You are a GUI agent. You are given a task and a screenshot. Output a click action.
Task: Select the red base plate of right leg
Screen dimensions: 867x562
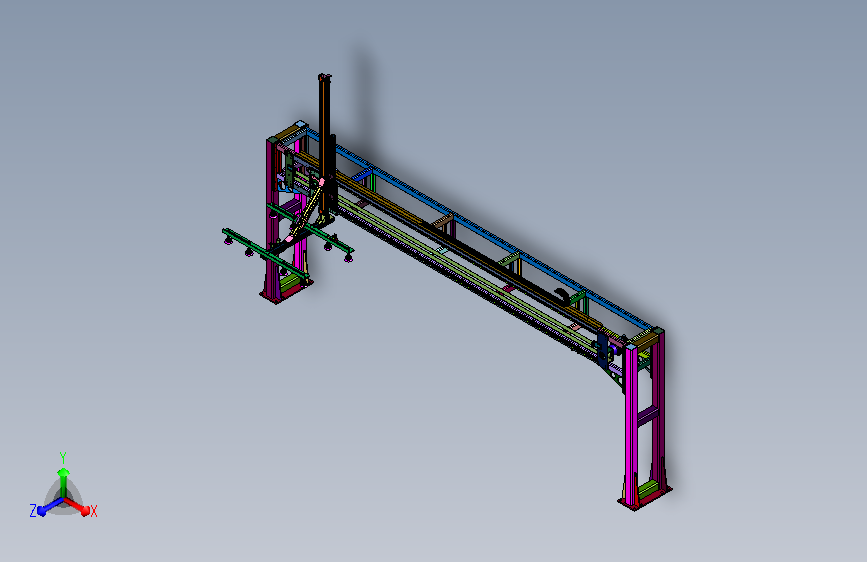(645, 497)
